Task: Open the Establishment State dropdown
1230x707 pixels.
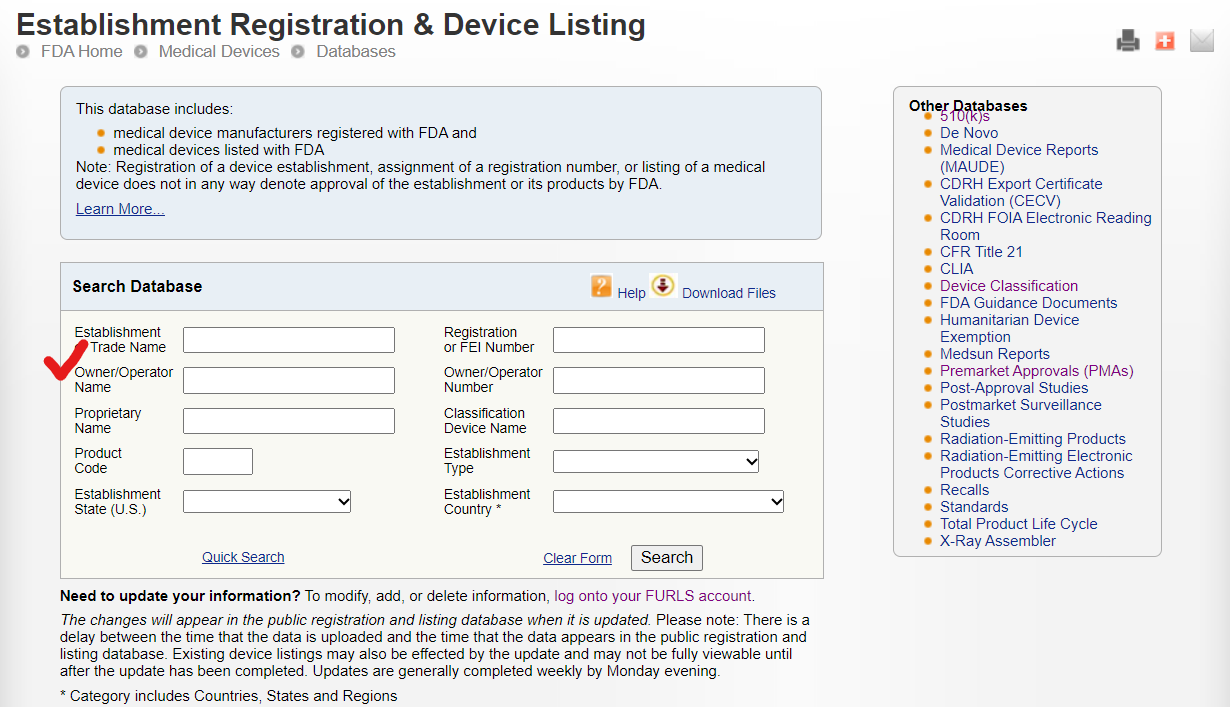Action: pos(267,501)
